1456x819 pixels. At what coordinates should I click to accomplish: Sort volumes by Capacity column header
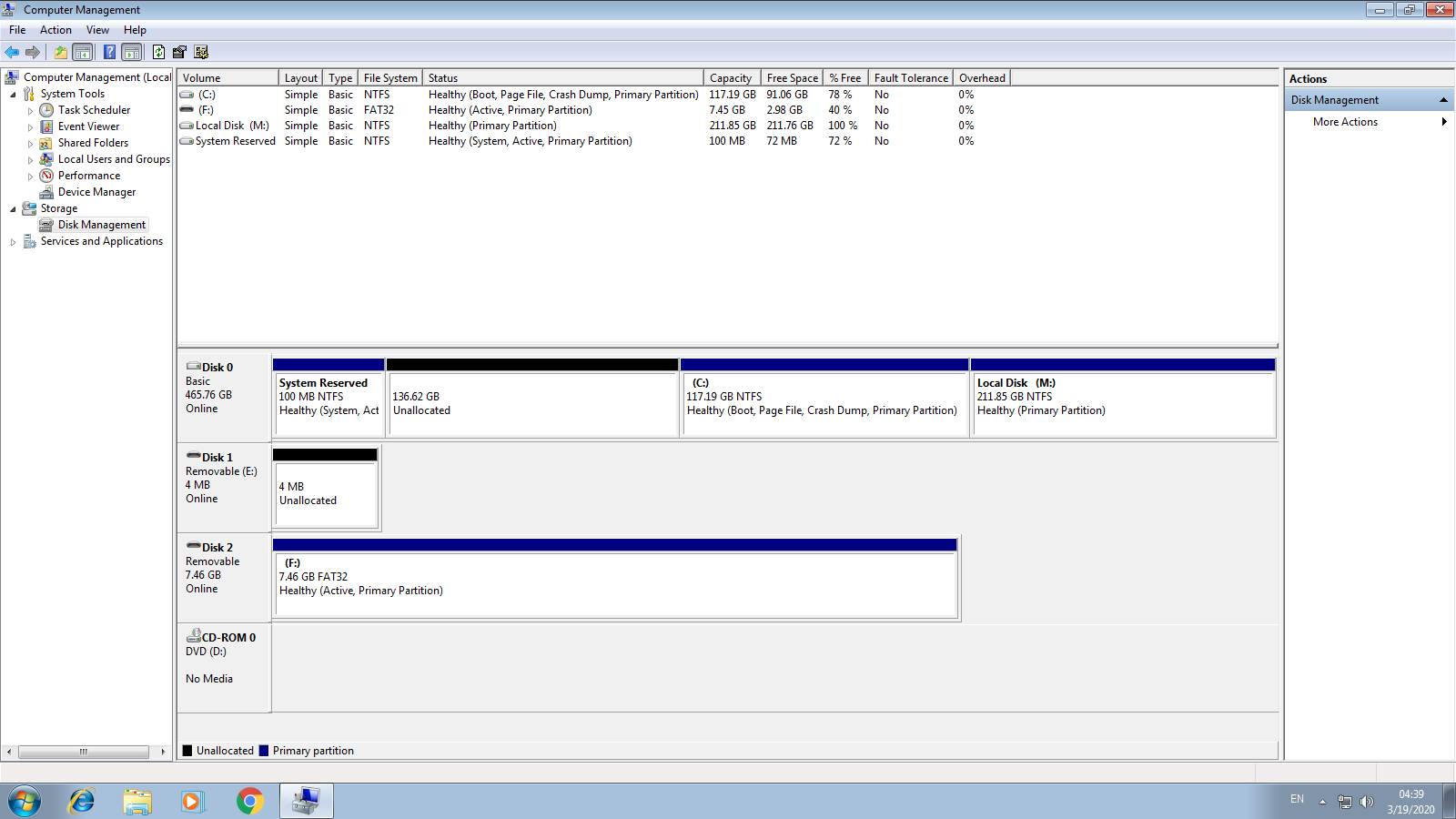click(x=731, y=78)
